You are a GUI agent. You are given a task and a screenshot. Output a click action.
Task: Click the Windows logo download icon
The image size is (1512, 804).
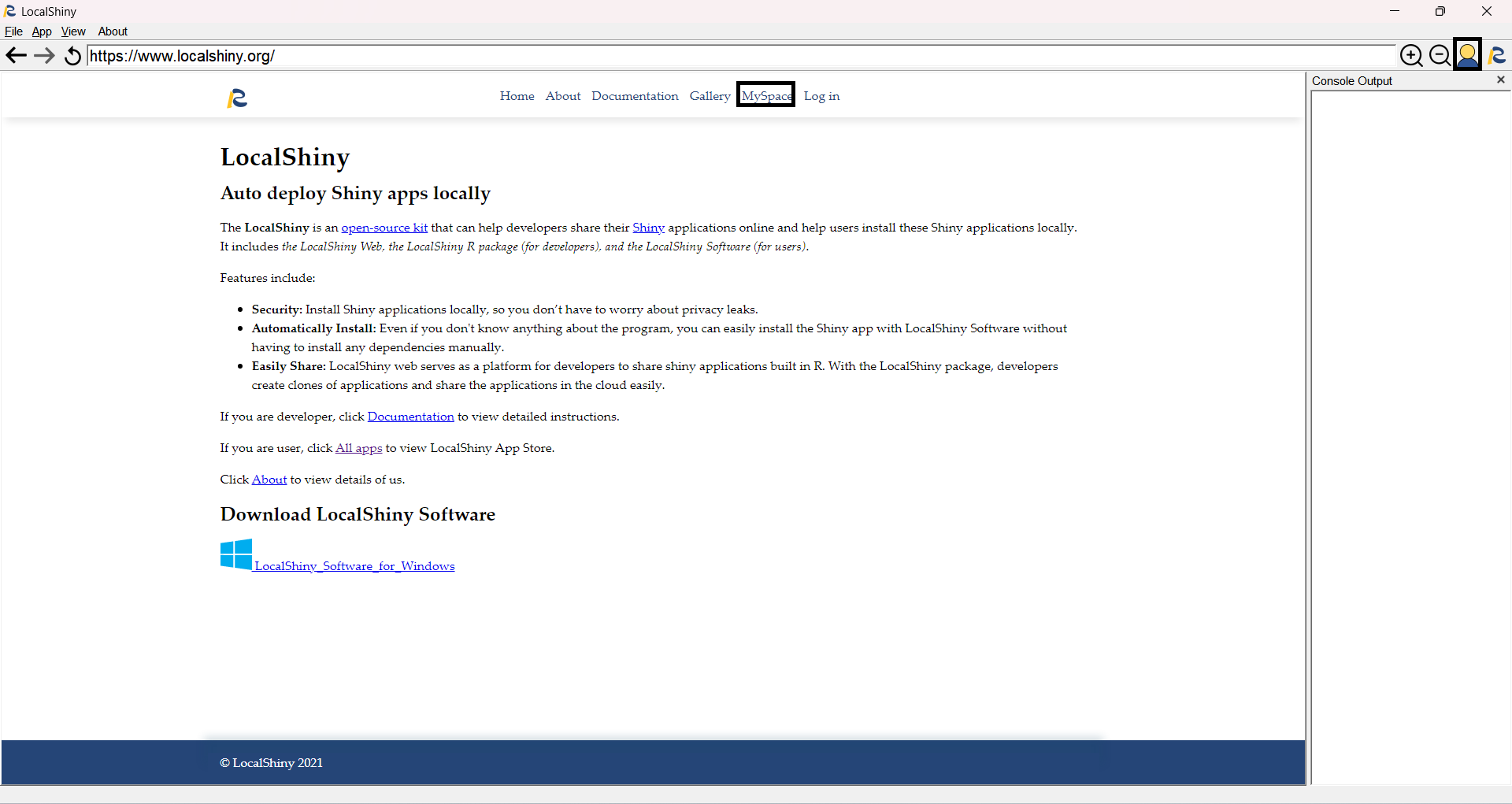[x=236, y=554]
